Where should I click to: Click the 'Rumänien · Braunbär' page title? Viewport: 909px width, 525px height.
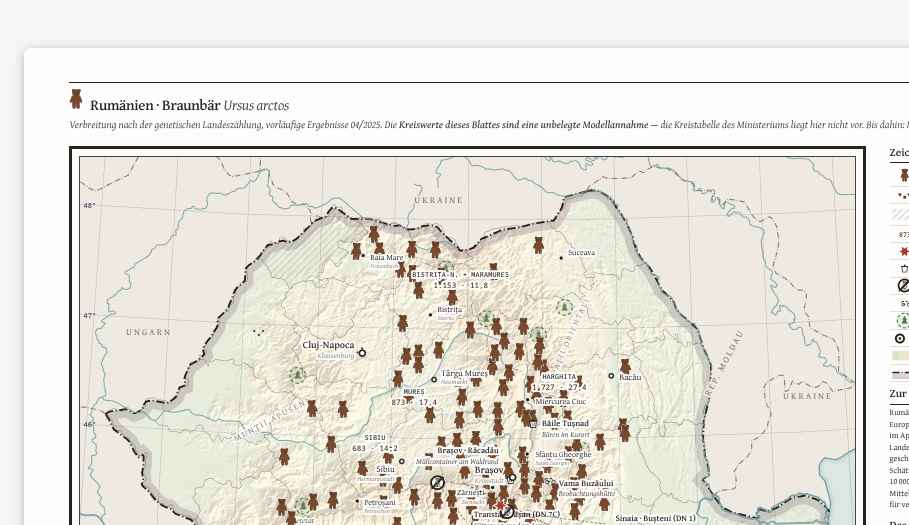pos(155,105)
